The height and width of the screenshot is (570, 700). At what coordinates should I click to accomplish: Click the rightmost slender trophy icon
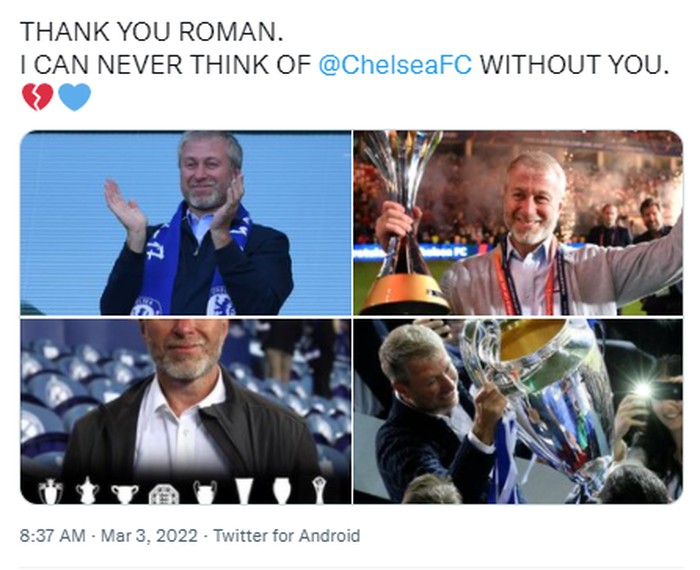[x=319, y=491]
